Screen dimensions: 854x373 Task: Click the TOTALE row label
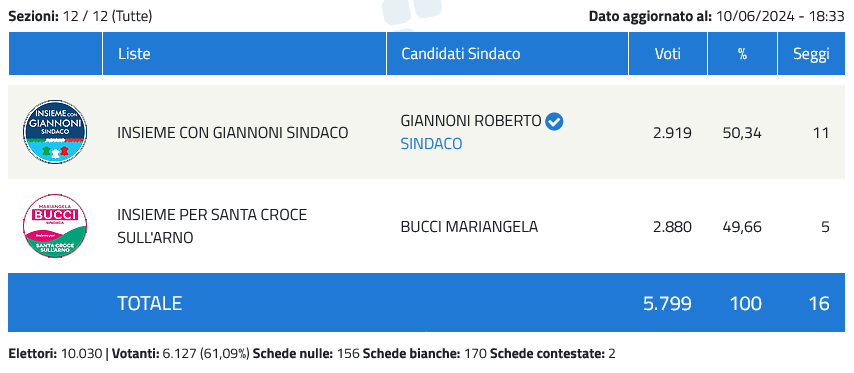tap(149, 303)
